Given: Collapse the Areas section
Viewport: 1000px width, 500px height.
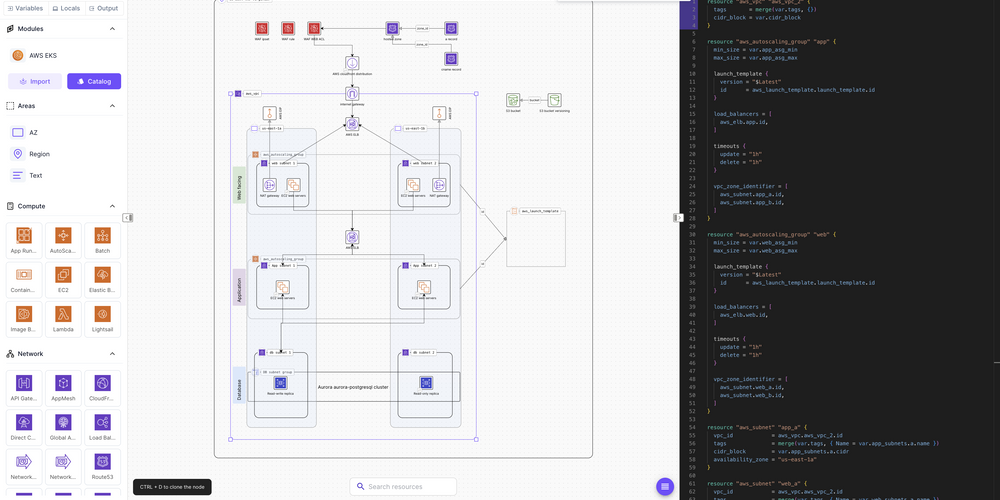Looking at the screenshot, I should 112,106.
